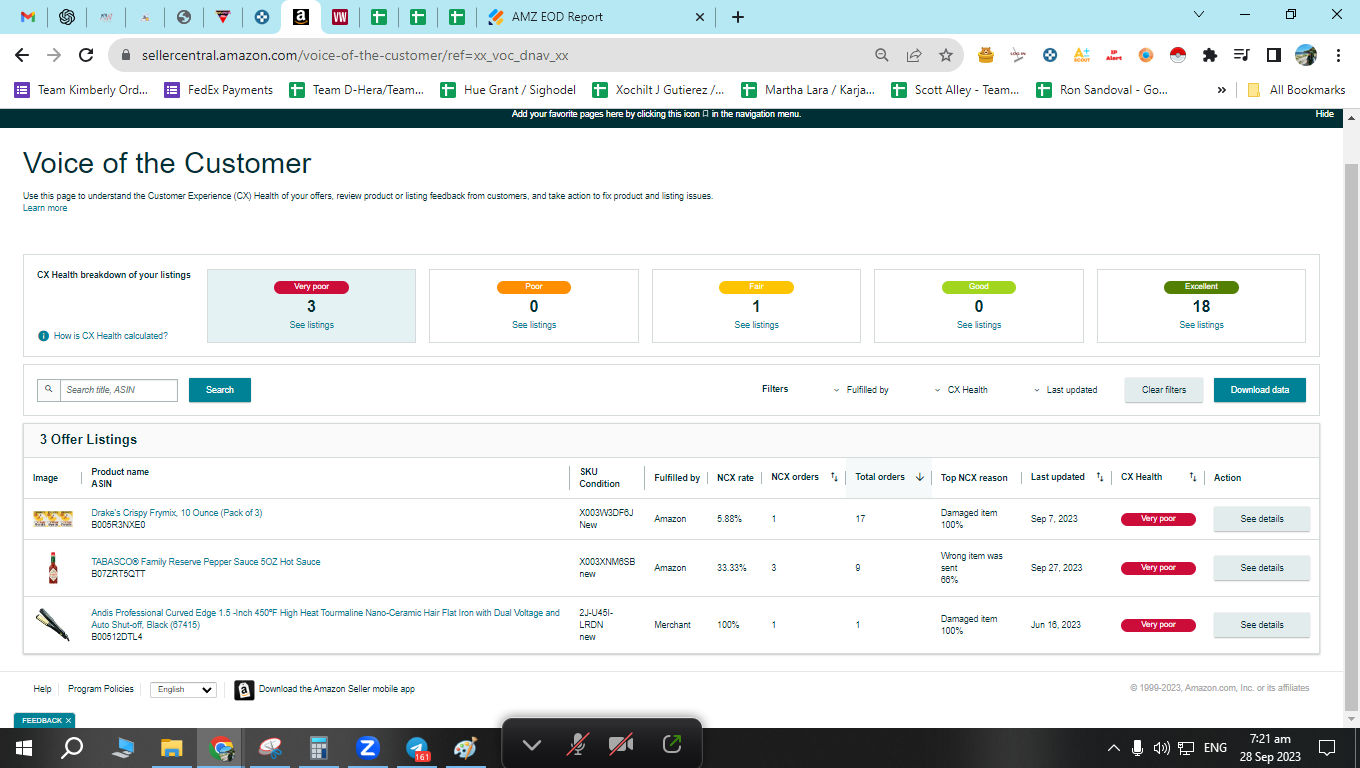The height and width of the screenshot is (768, 1360).
Task: Show more bookmarks with the double chevron
Action: [1221, 90]
